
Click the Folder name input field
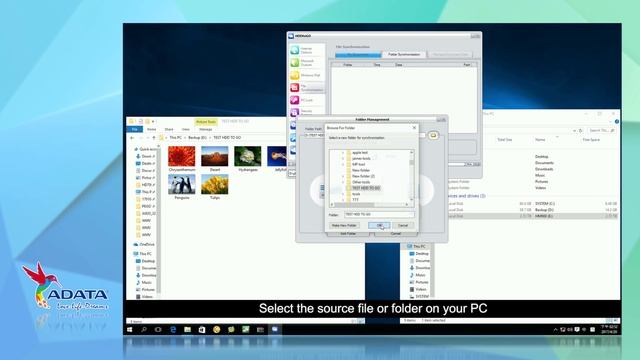point(379,214)
